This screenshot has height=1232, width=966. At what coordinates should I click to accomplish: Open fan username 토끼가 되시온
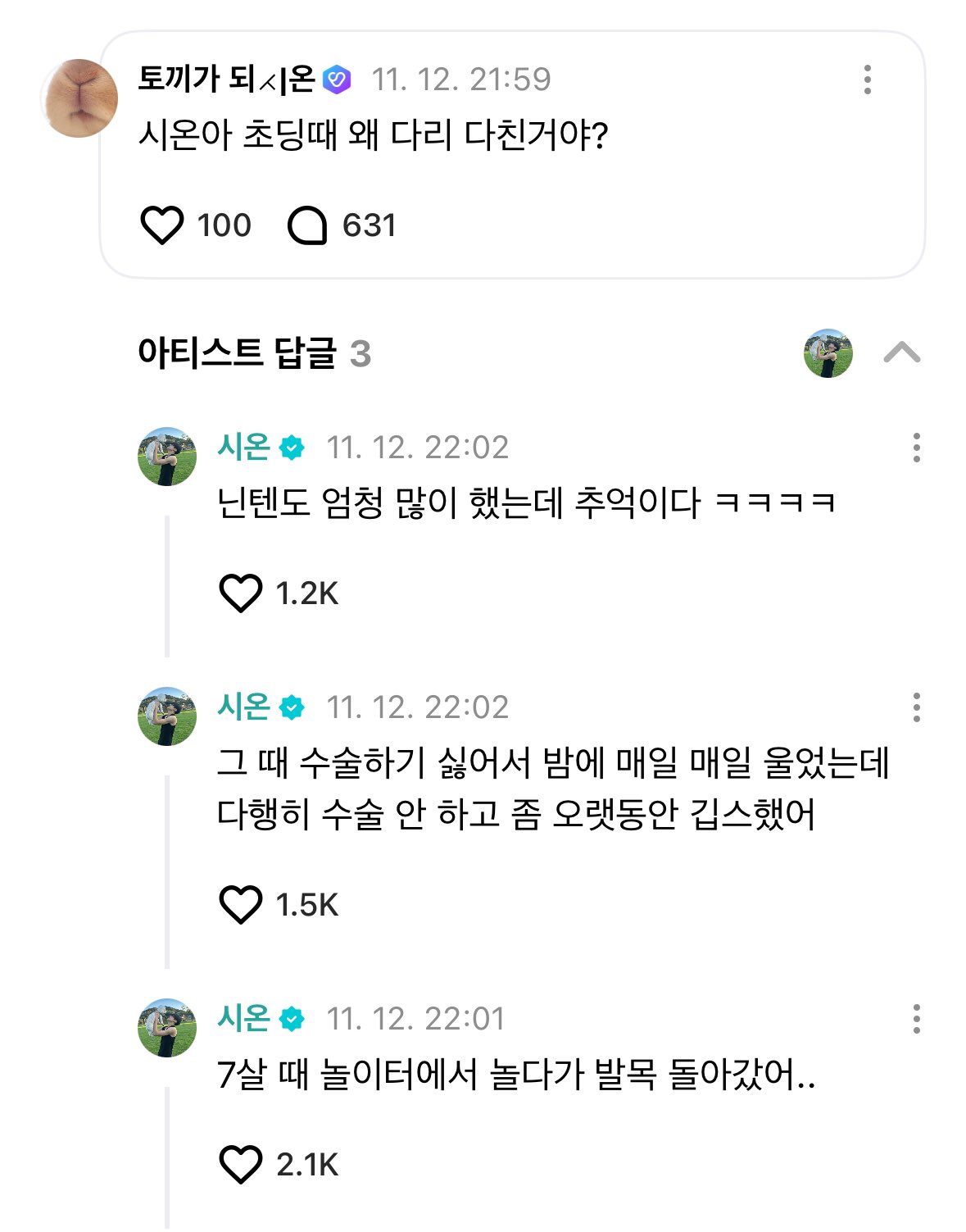pos(227,79)
